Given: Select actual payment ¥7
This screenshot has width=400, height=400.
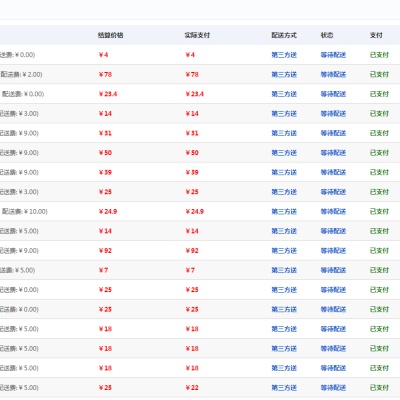Looking at the screenshot, I should click(190, 270).
